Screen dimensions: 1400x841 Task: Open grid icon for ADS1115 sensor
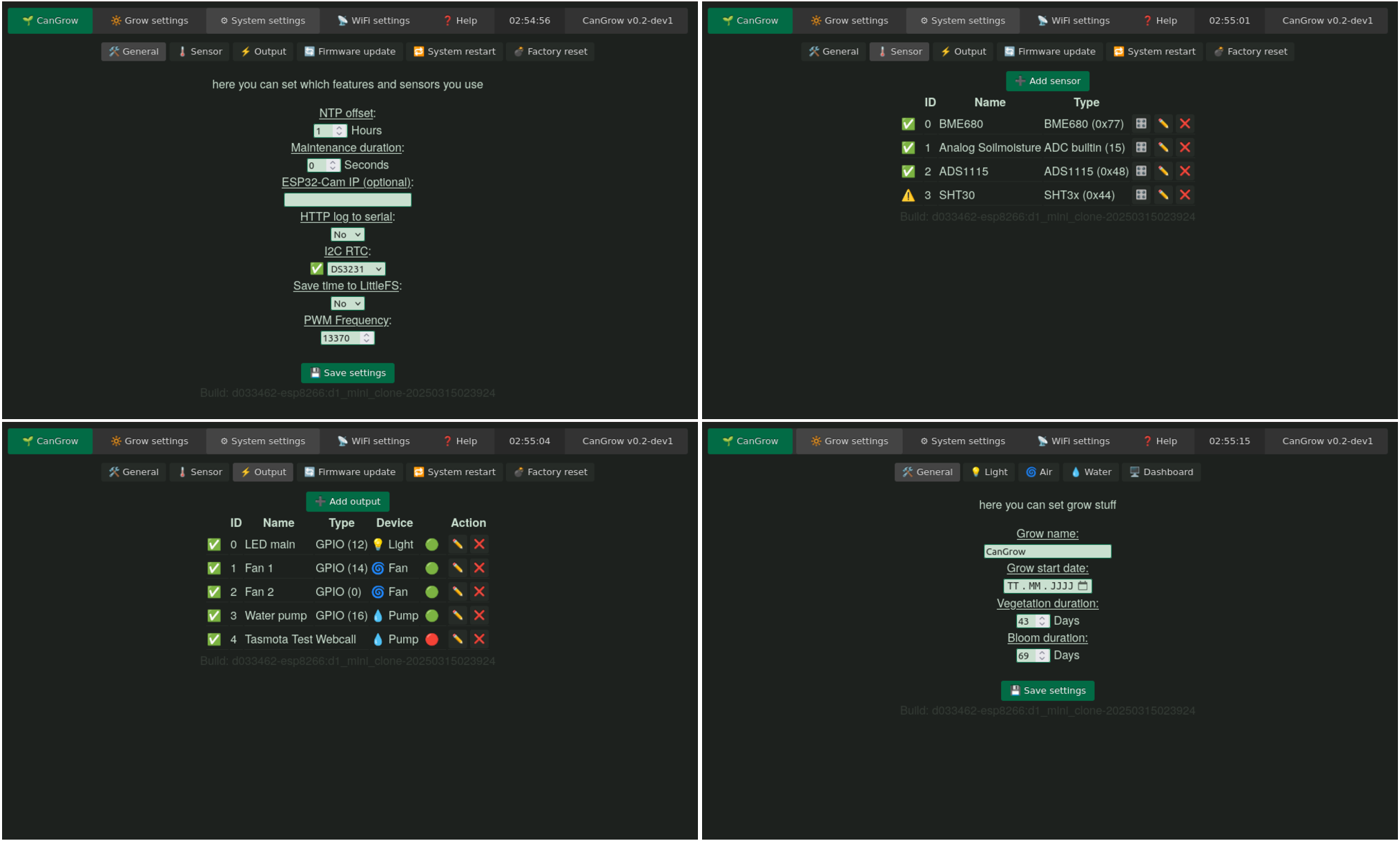tap(1141, 171)
